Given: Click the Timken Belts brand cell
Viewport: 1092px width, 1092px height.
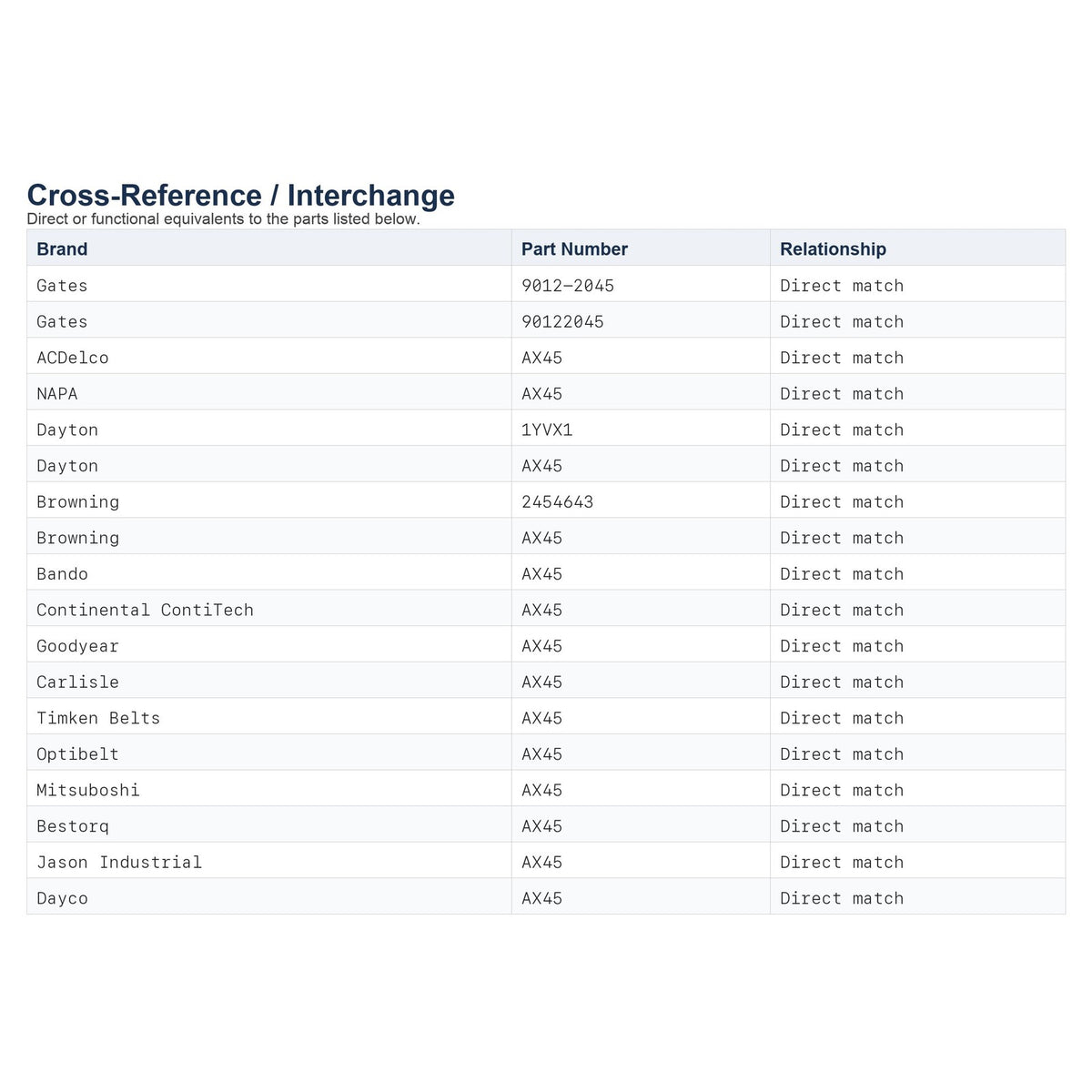Looking at the screenshot, I should click(269, 718).
